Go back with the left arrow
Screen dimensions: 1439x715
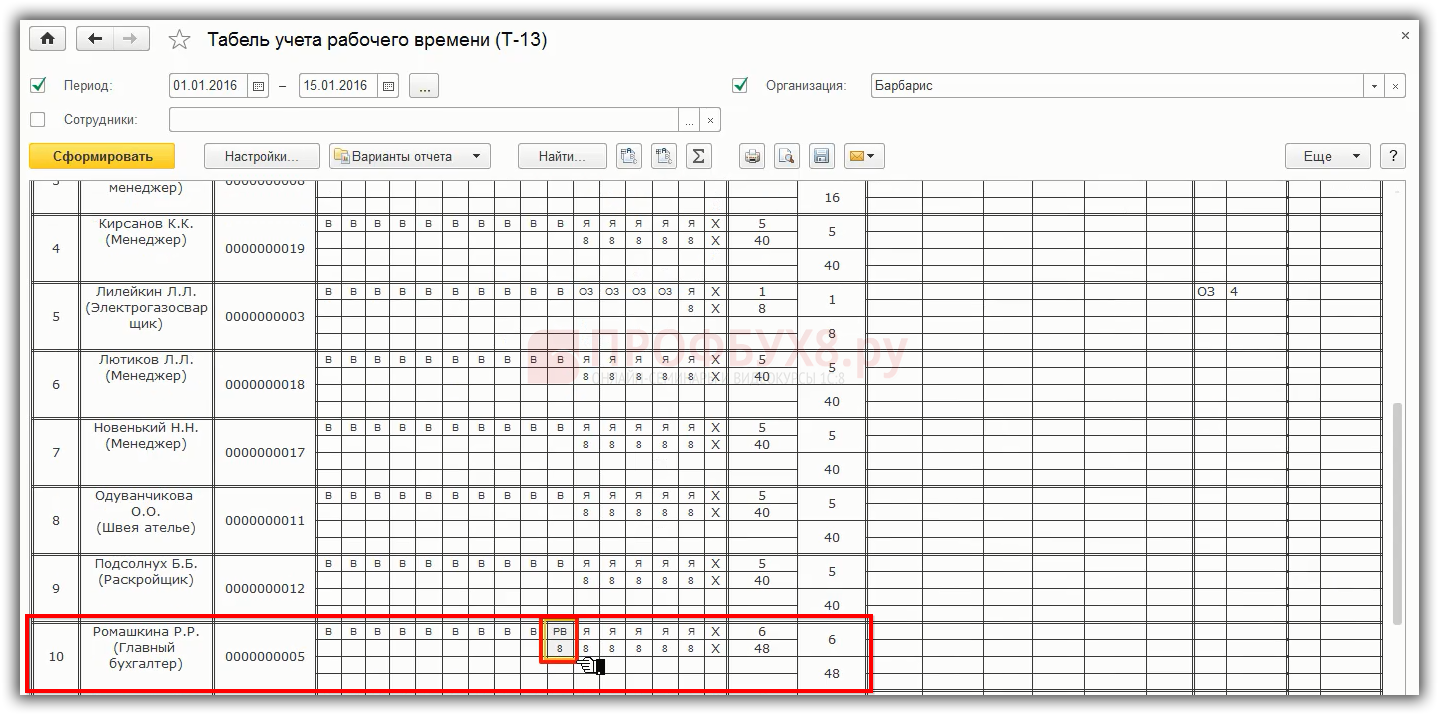click(96, 39)
